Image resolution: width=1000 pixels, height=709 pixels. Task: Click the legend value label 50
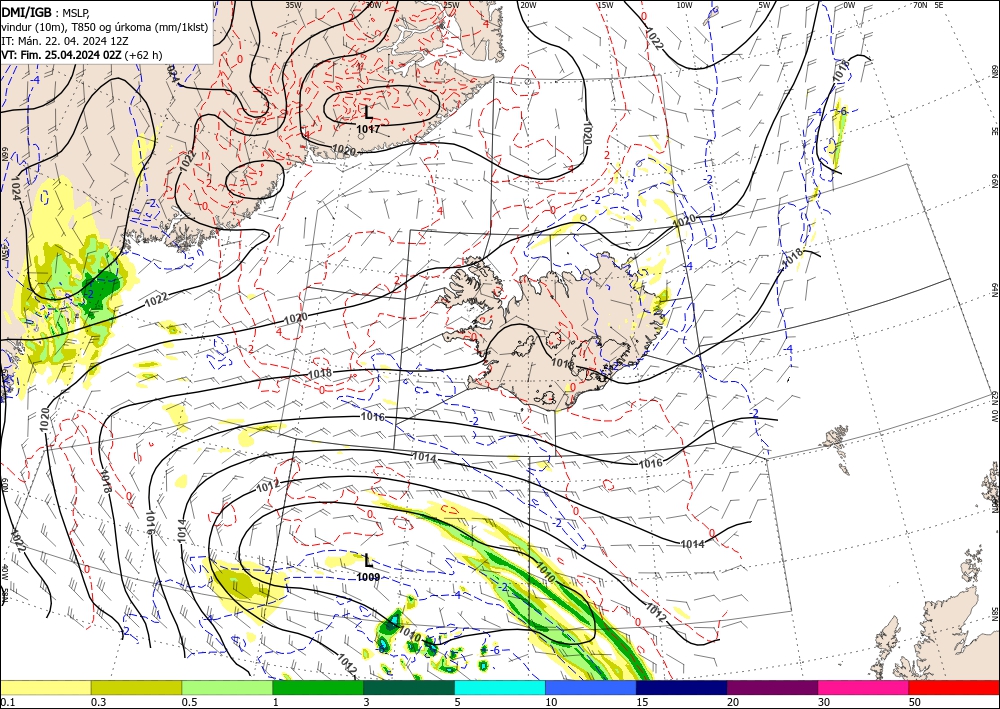tap(914, 702)
